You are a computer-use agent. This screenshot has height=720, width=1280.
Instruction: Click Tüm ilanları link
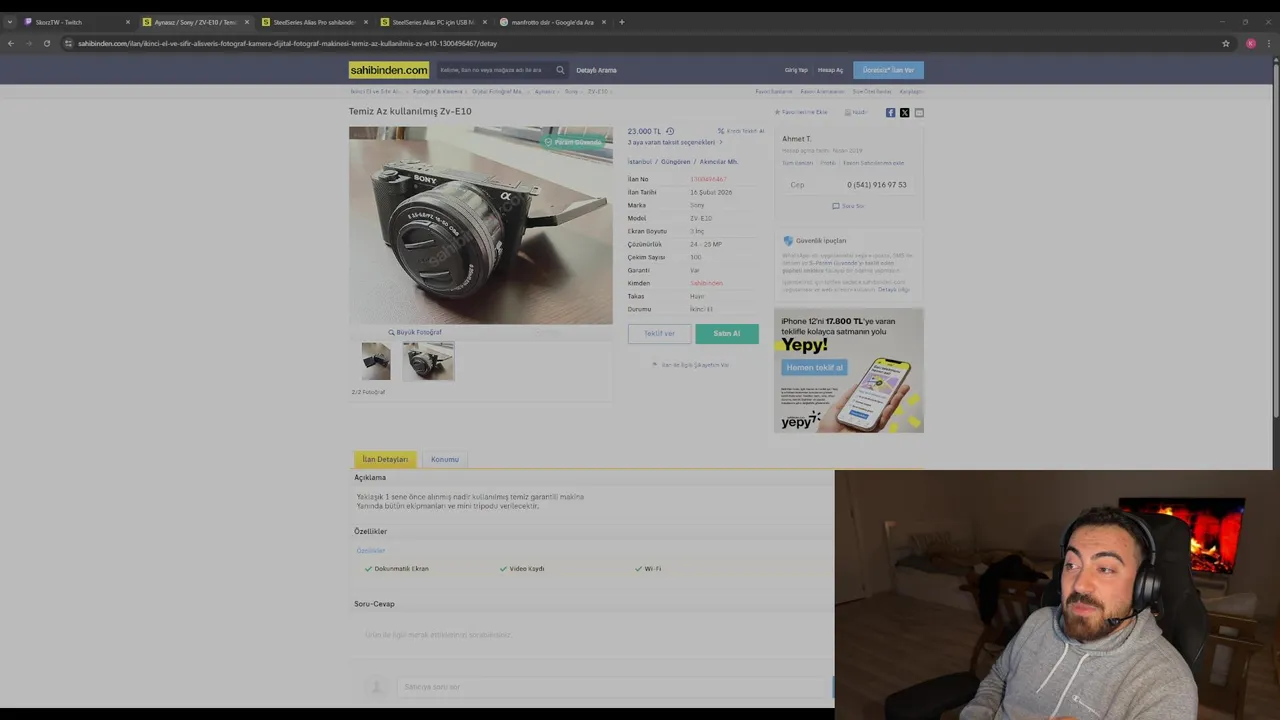click(797, 163)
